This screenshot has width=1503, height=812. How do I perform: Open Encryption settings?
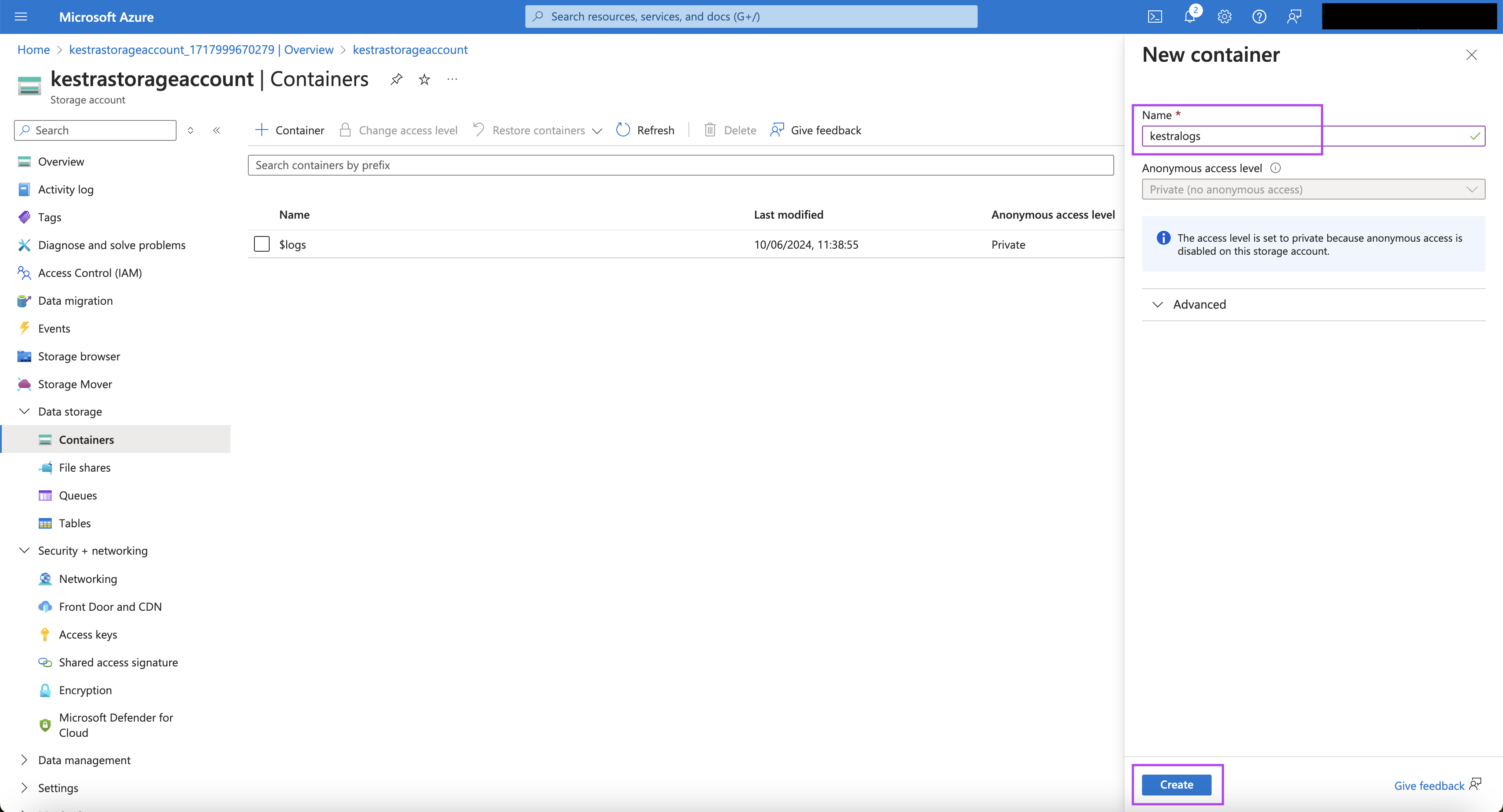click(x=85, y=689)
